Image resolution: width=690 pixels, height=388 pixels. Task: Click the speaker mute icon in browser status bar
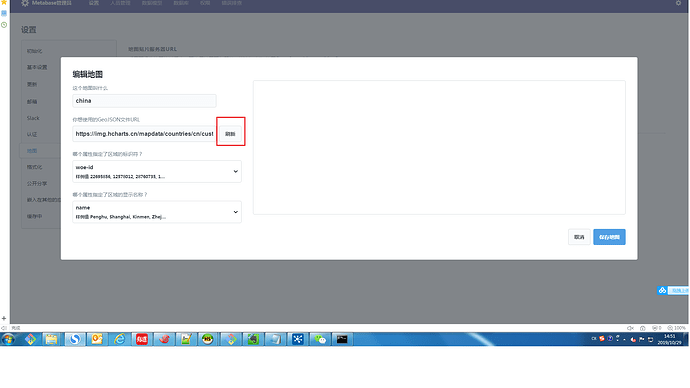[630, 328]
